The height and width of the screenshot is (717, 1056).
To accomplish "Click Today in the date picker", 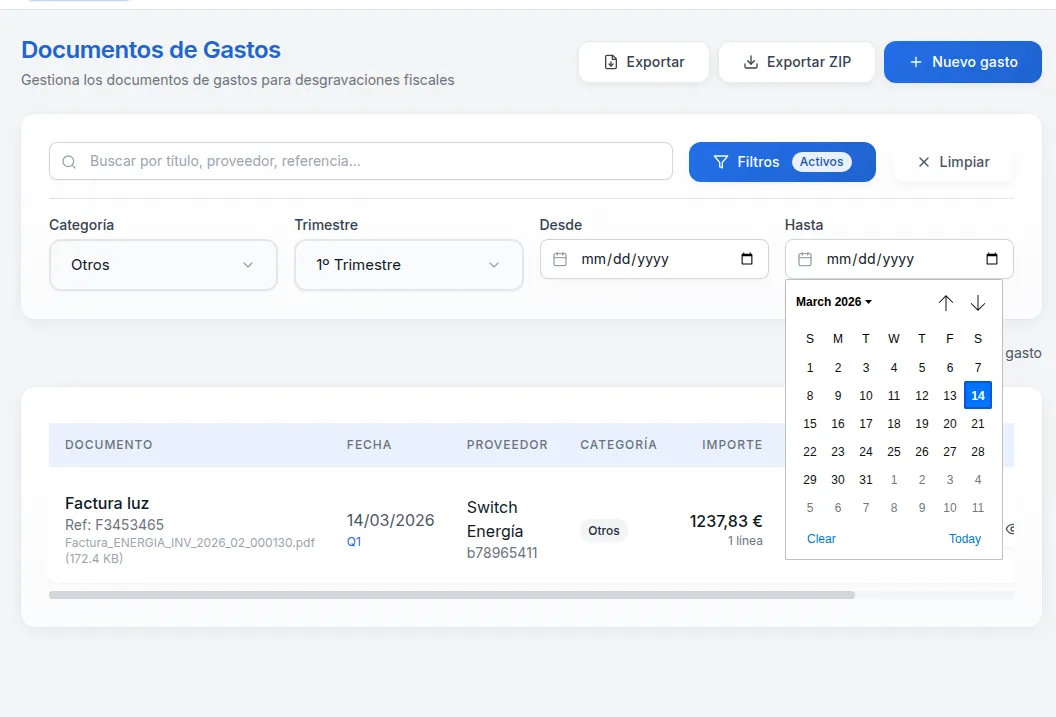I will click(x=964, y=538).
